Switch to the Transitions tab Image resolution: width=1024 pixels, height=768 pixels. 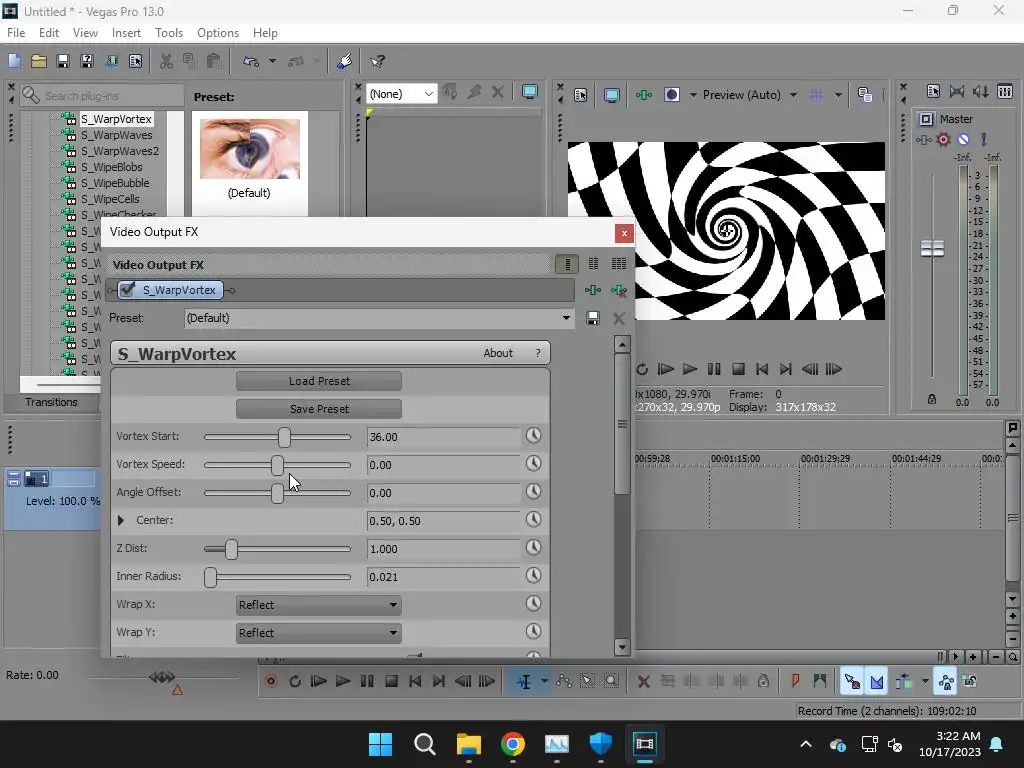point(51,402)
